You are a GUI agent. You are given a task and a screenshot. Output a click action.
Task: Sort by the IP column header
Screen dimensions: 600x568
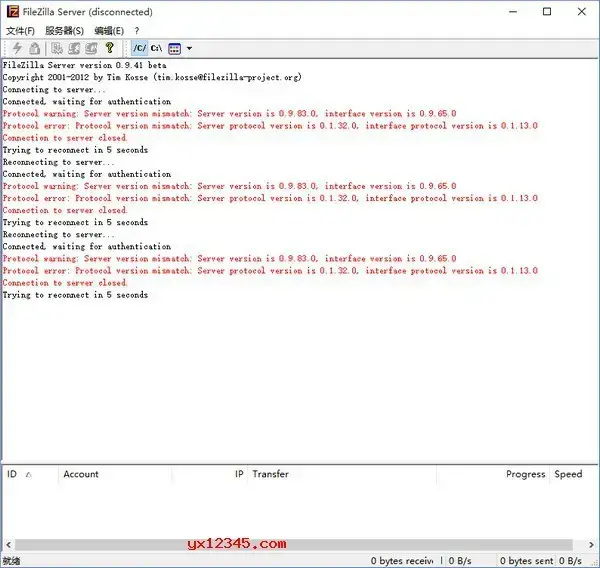coord(209,474)
